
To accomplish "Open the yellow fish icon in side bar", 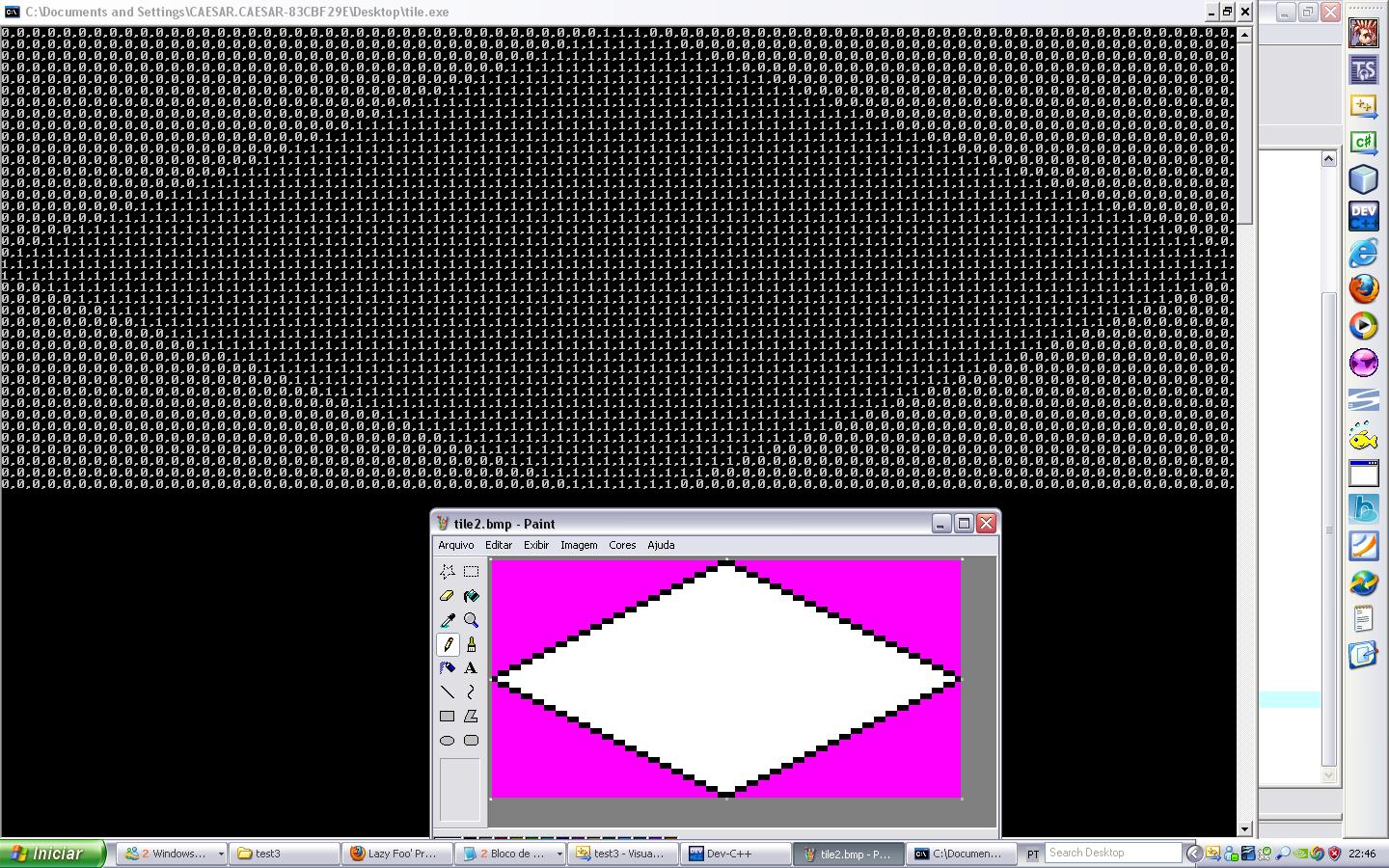I will [1364, 436].
